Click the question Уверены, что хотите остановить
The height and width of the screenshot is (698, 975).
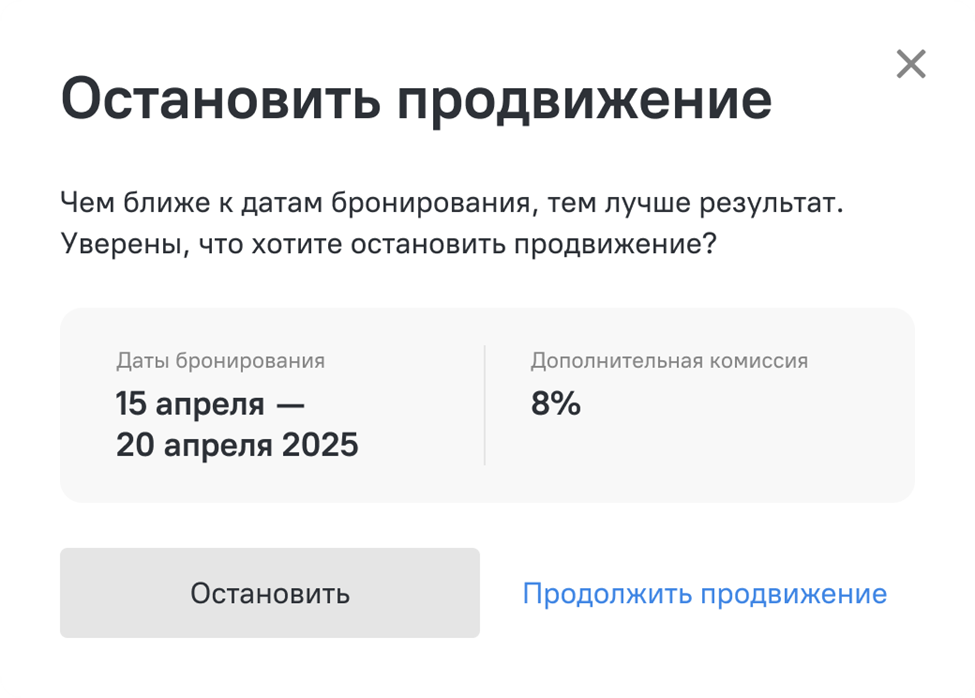click(x=389, y=244)
